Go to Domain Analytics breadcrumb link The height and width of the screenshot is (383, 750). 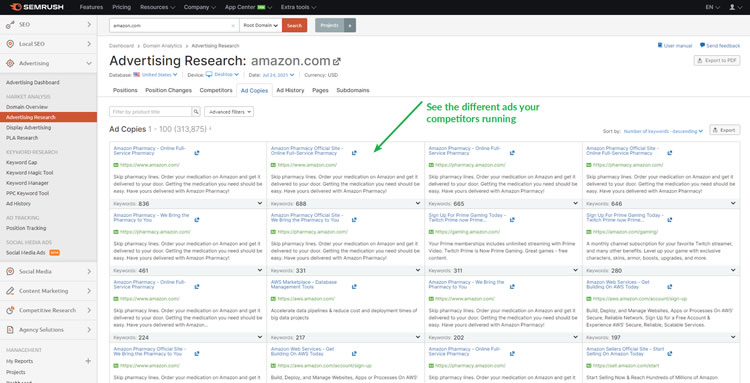163,46
